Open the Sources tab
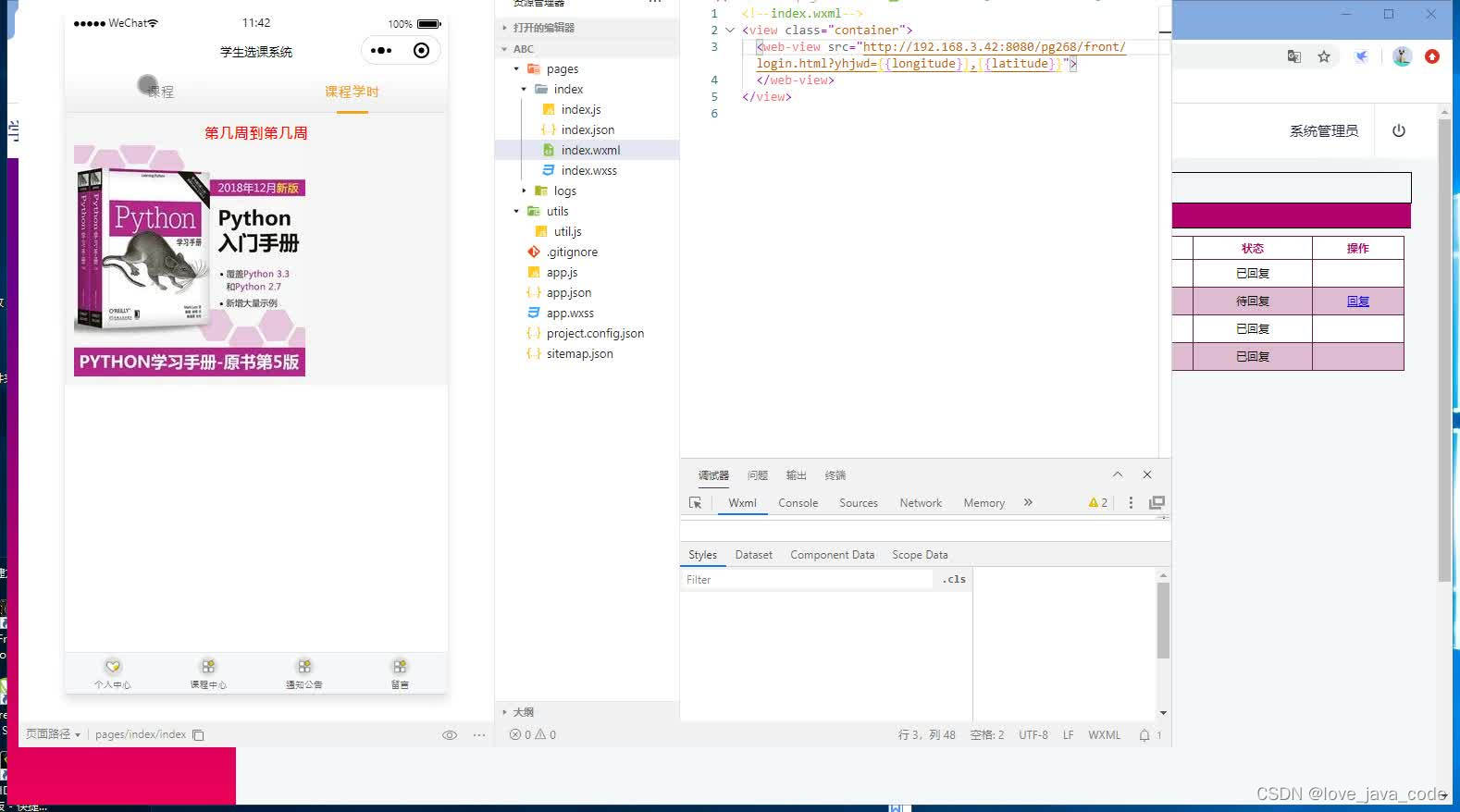Screen dimensions: 1460x812 tap(859, 503)
